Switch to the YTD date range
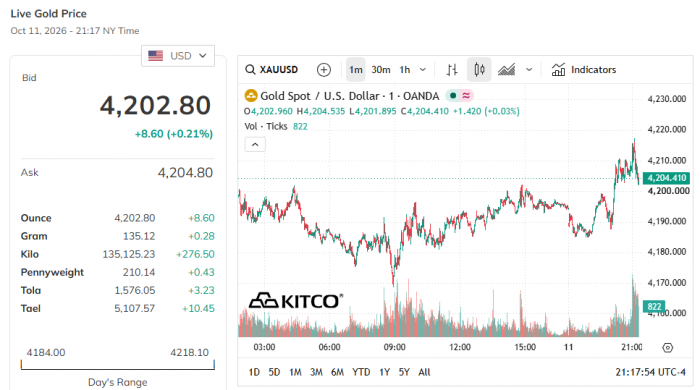 pos(361,372)
